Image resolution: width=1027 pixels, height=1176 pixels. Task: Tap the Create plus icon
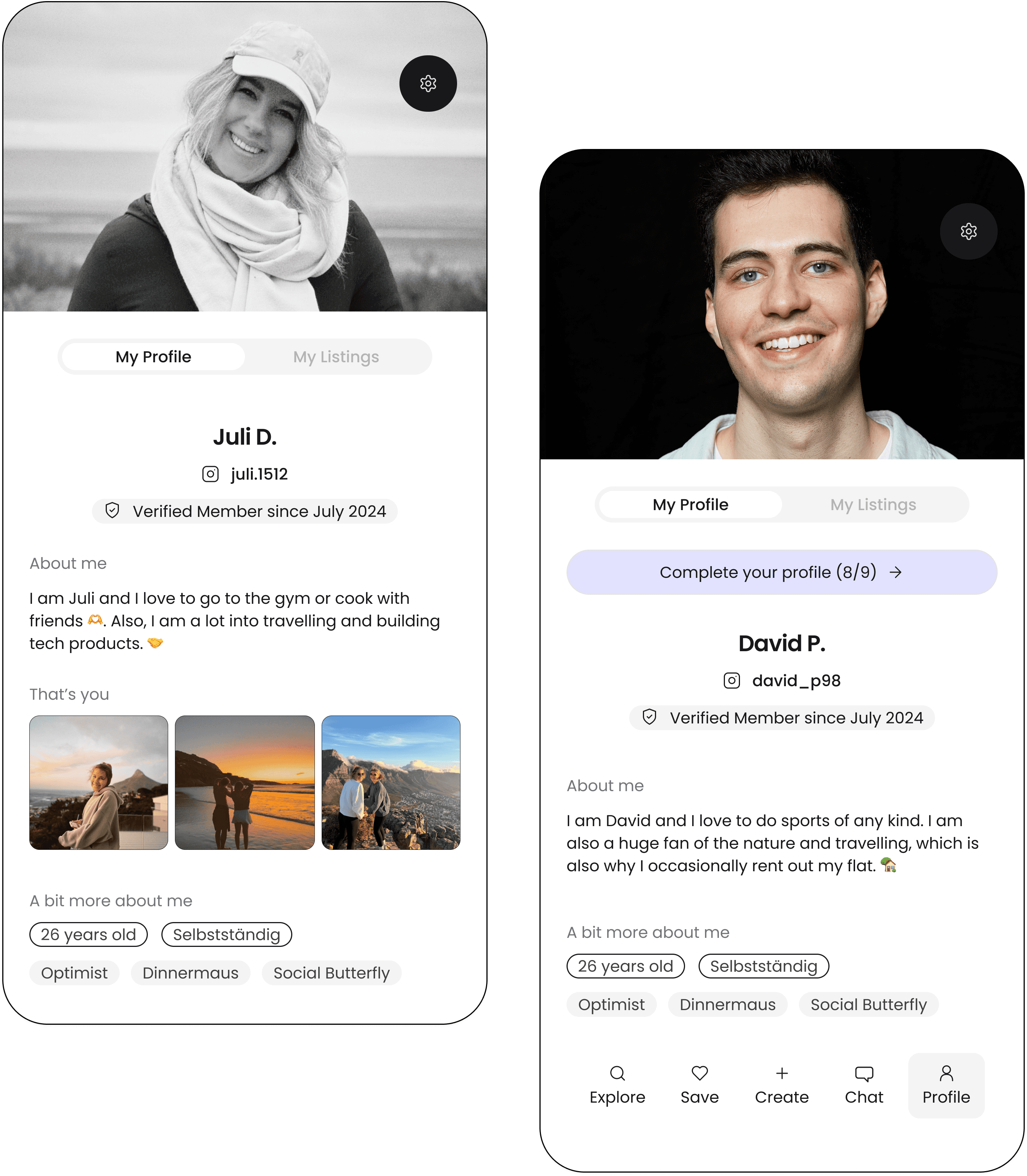pos(782,1073)
